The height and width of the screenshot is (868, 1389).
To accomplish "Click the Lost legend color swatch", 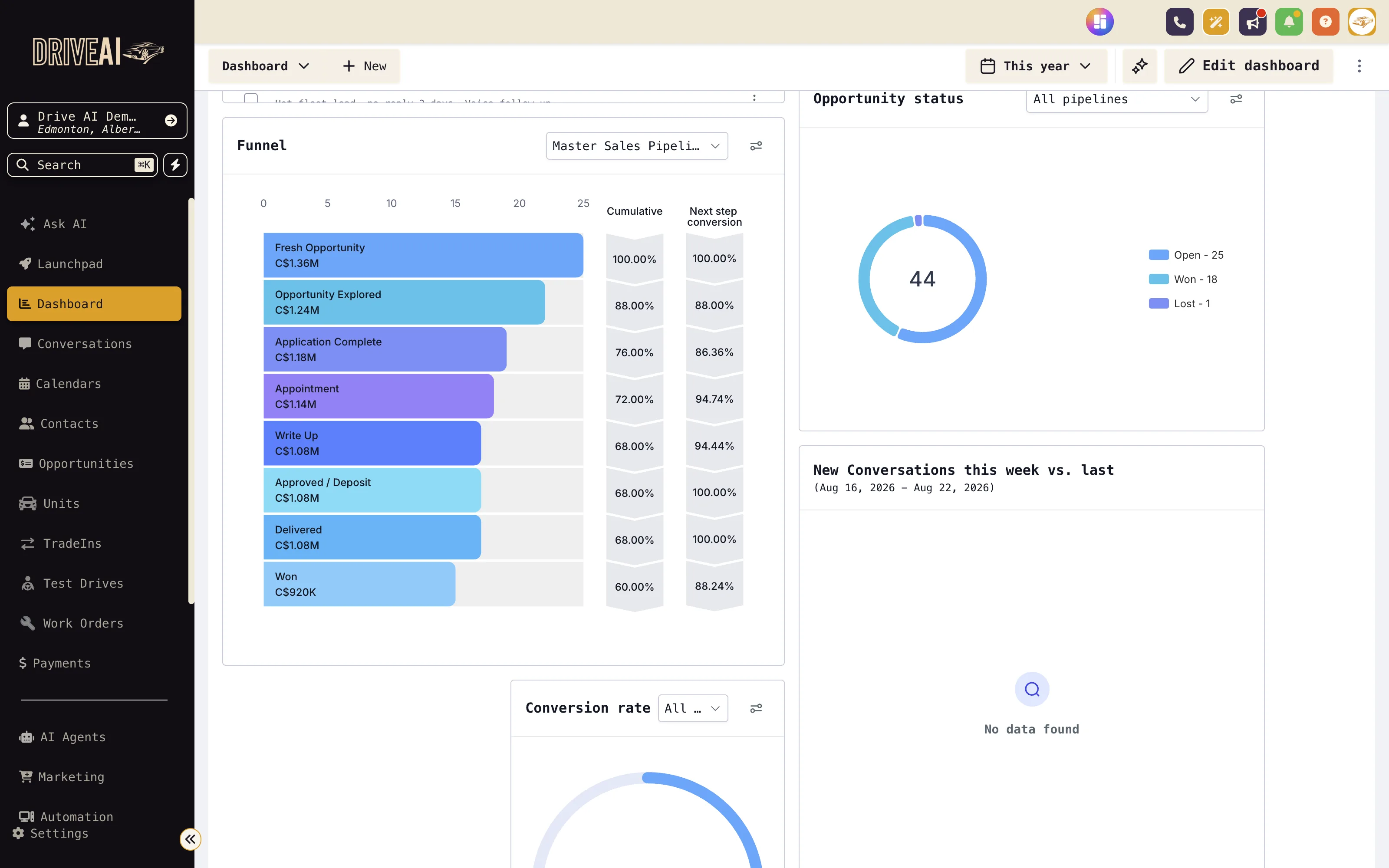I will (x=1158, y=304).
